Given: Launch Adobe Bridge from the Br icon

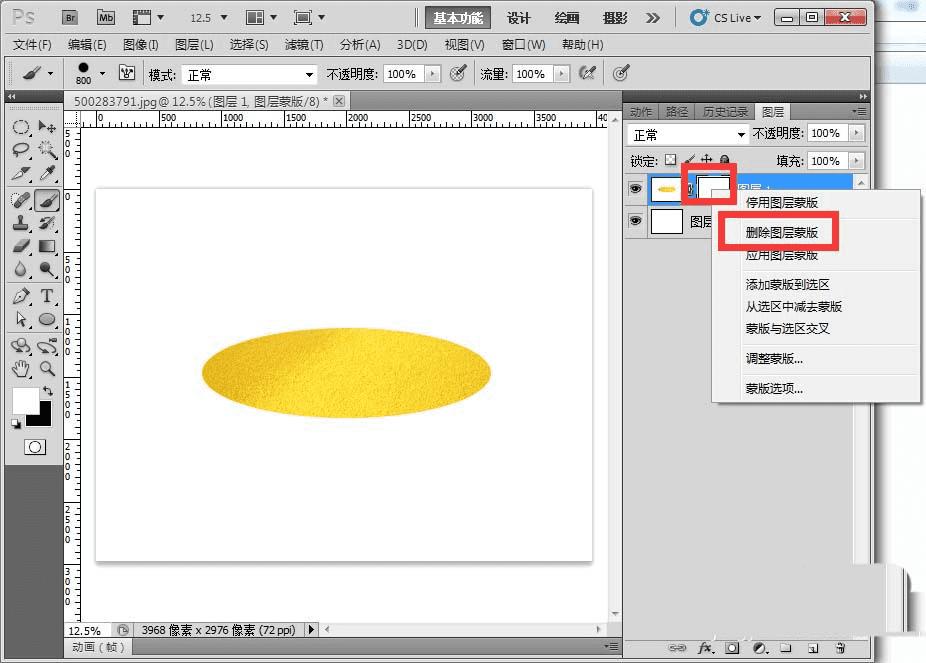Looking at the screenshot, I should pyautogui.click(x=70, y=17).
